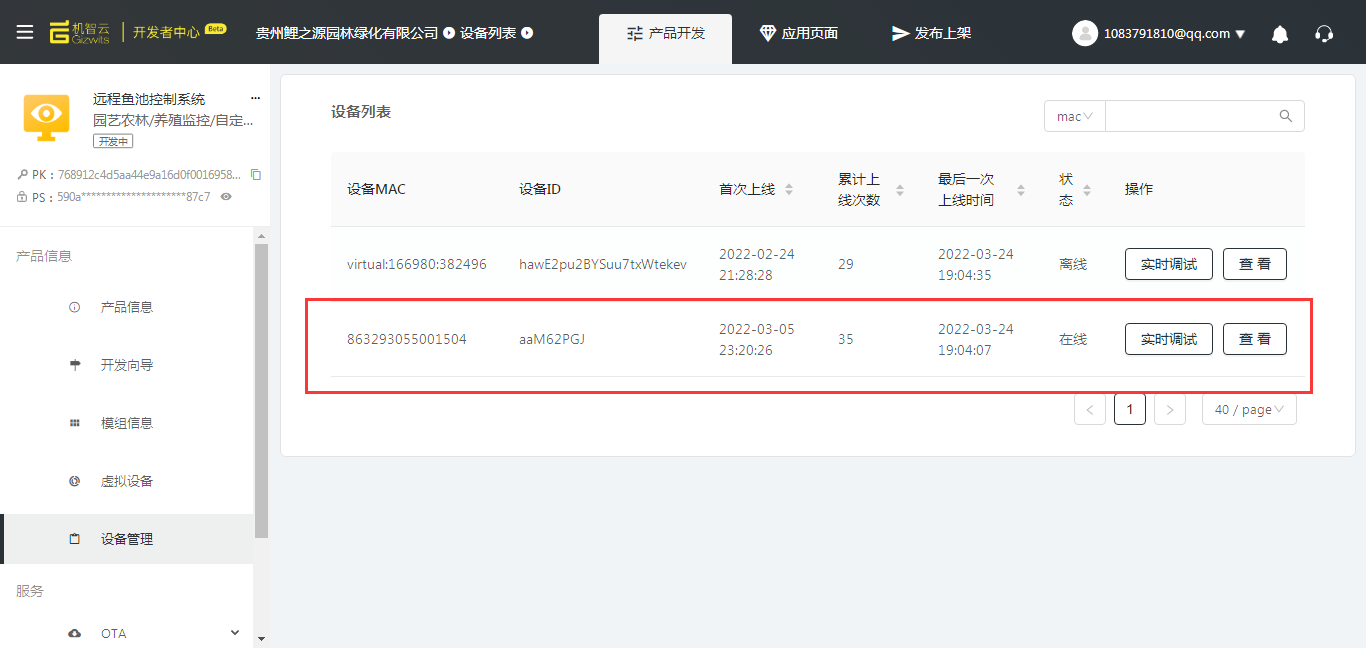
Task: Open 产品信息 sidebar item
Action: [127, 307]
